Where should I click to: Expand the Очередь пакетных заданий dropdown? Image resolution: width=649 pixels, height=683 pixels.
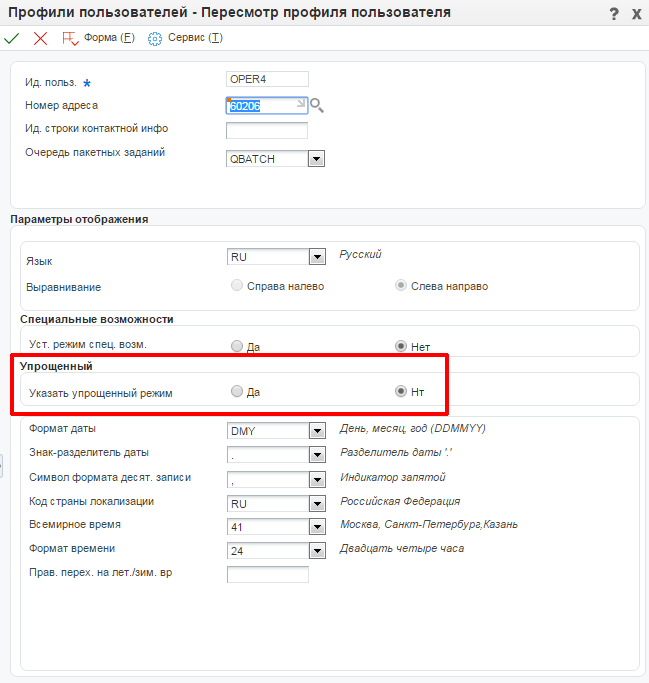(316, 158)
